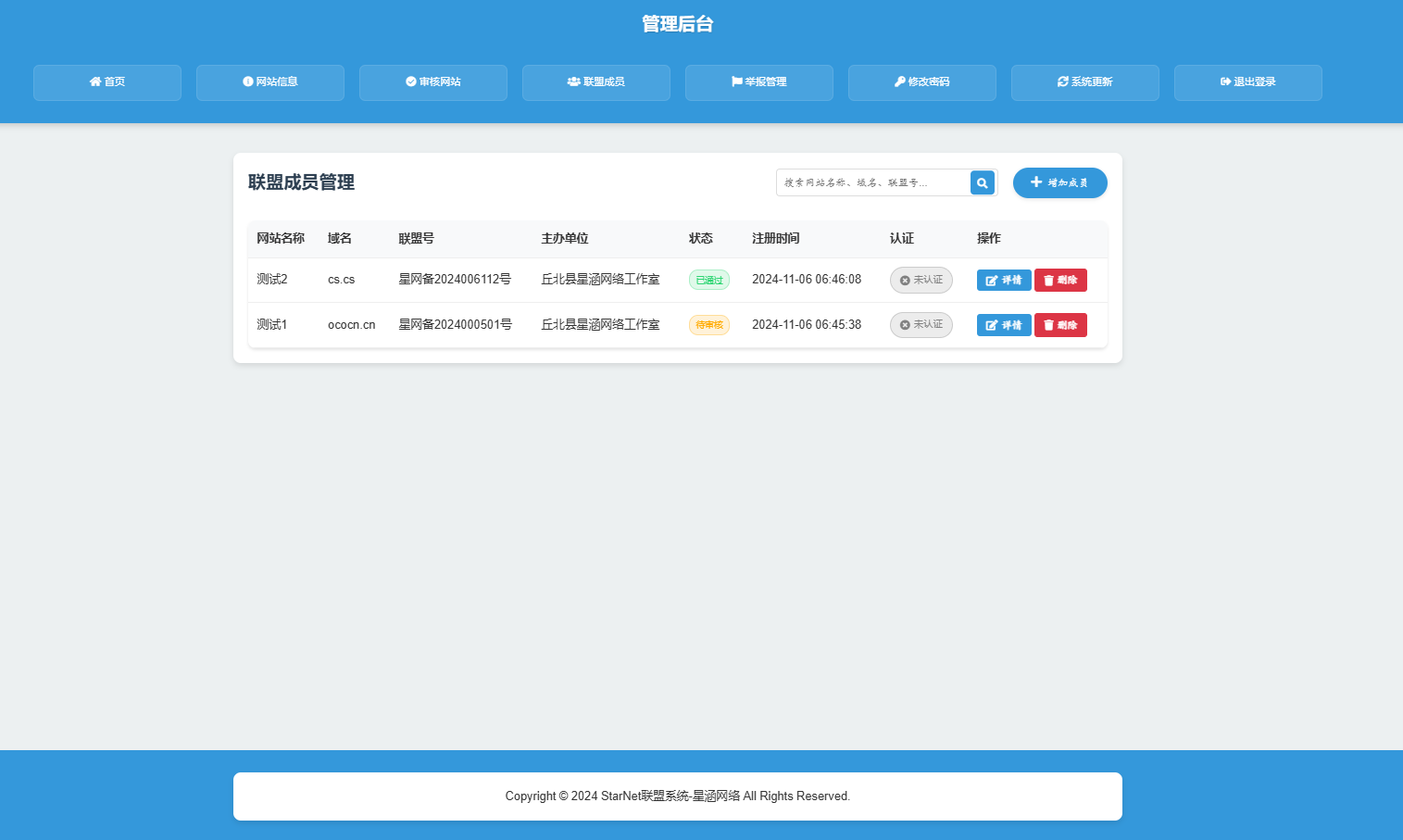Click 待审核 status badge for 测试1
This screenshot has height=840, width=1403.
click(709, 325)
